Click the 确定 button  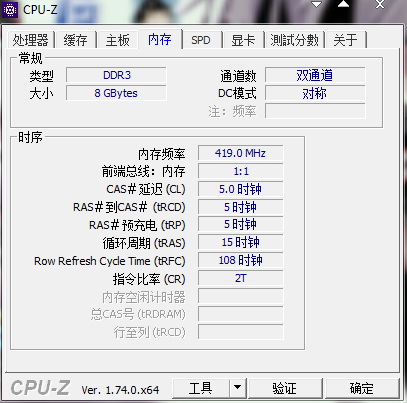pos(362,388)
